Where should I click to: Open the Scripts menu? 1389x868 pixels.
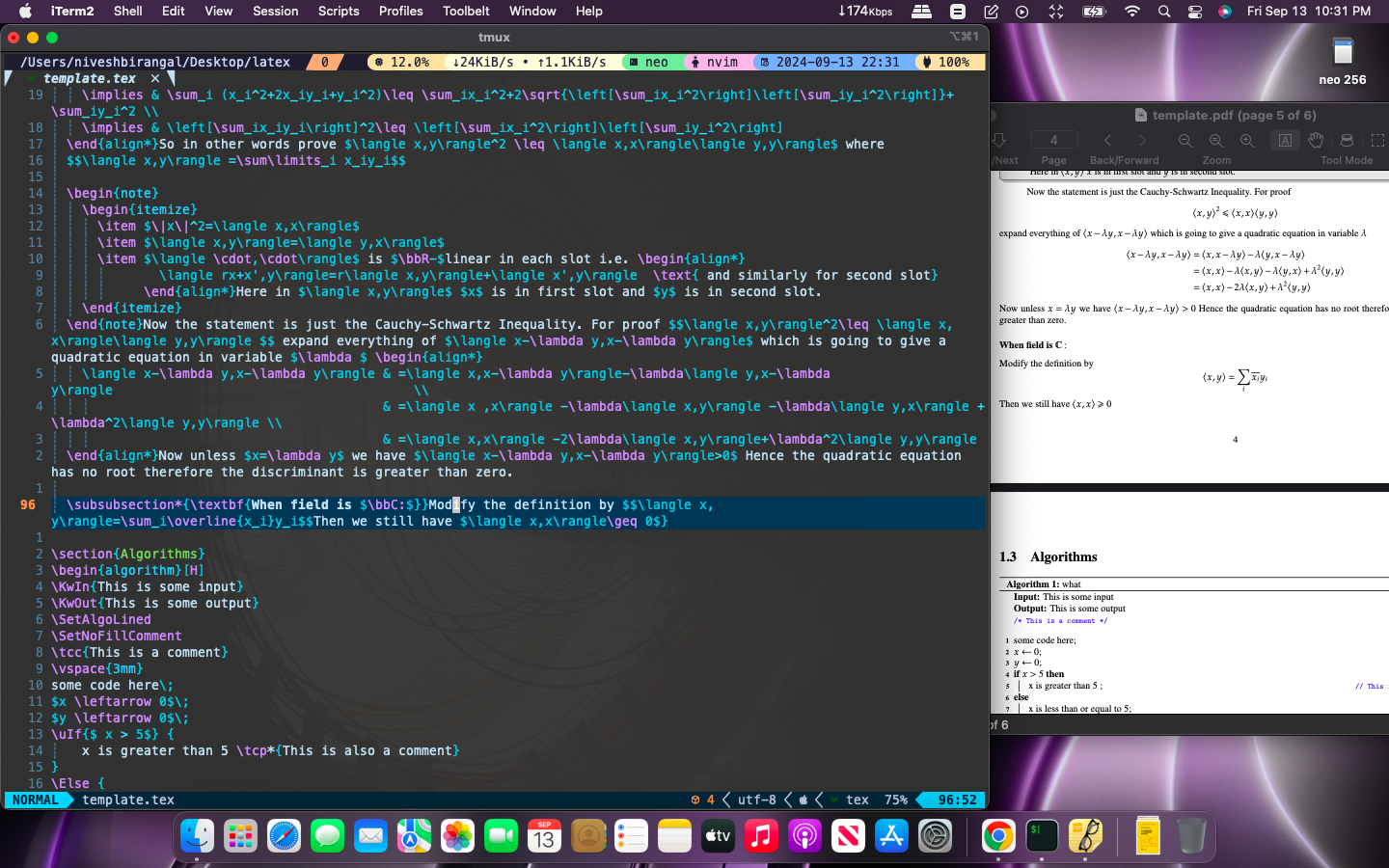pyautogui.click(x=339, y=11)
